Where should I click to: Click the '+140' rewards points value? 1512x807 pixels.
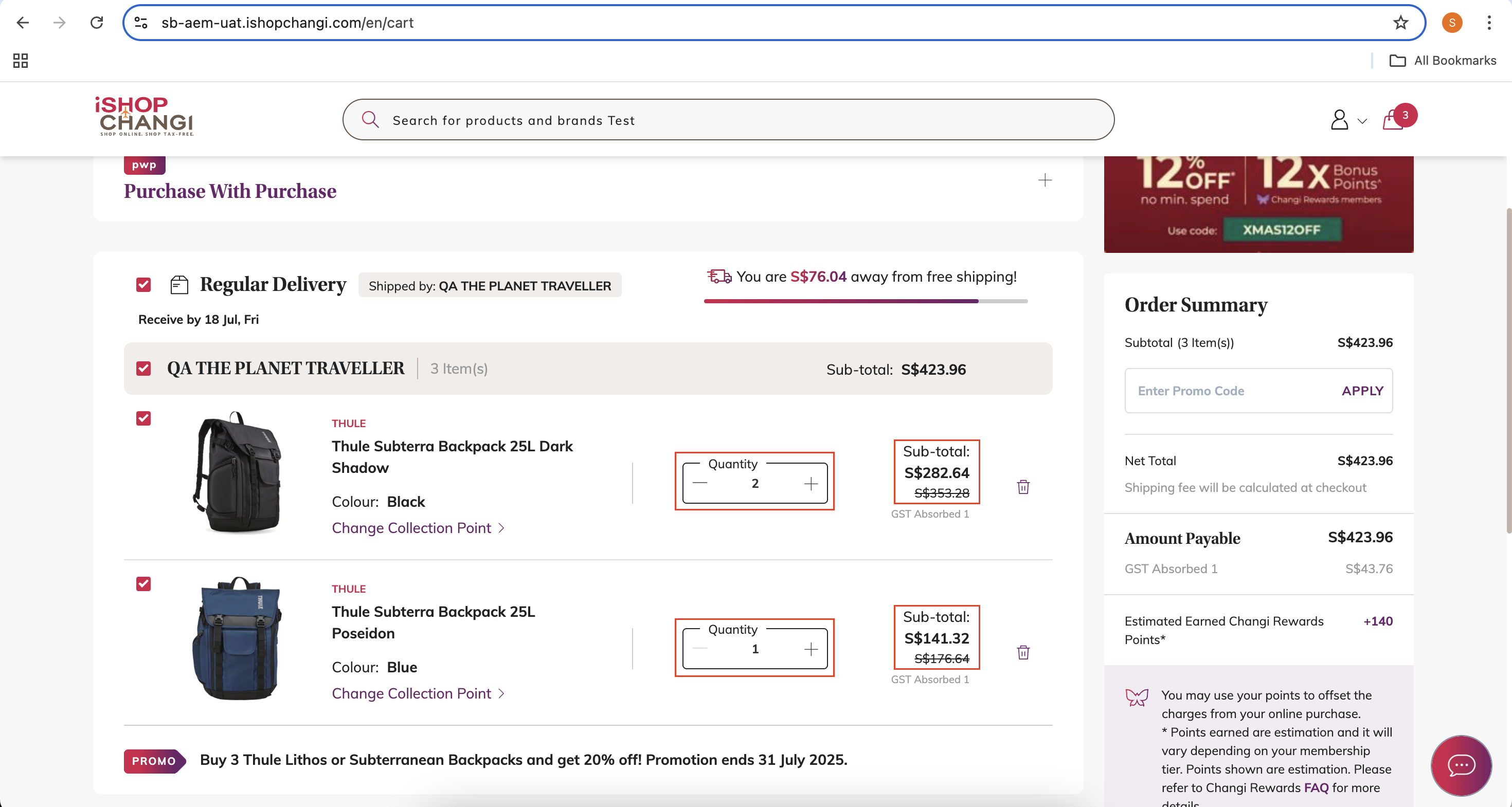pos(1378,621)
